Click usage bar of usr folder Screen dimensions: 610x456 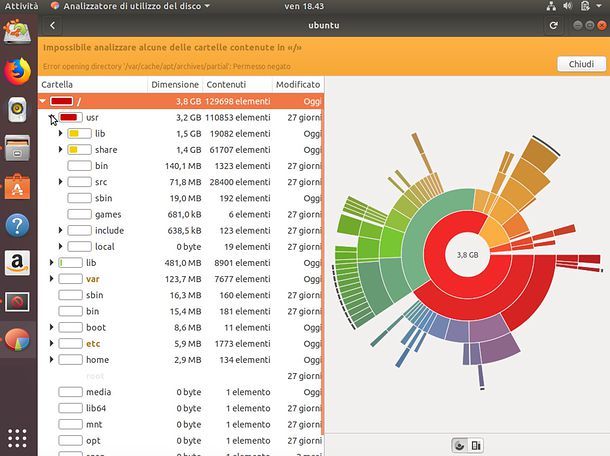tap(69, 117)
